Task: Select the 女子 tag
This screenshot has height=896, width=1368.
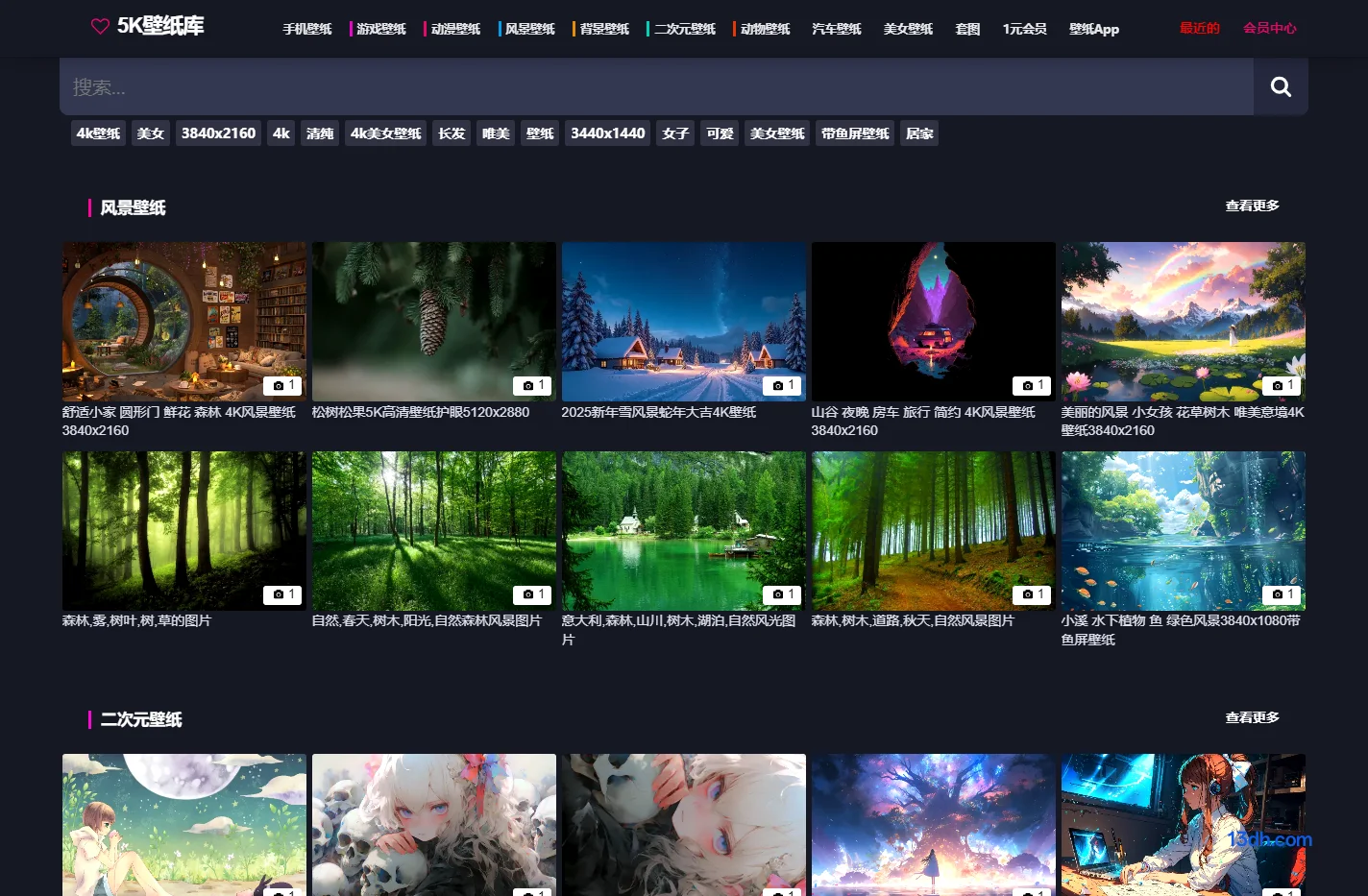Action: (x=675, y=133)
